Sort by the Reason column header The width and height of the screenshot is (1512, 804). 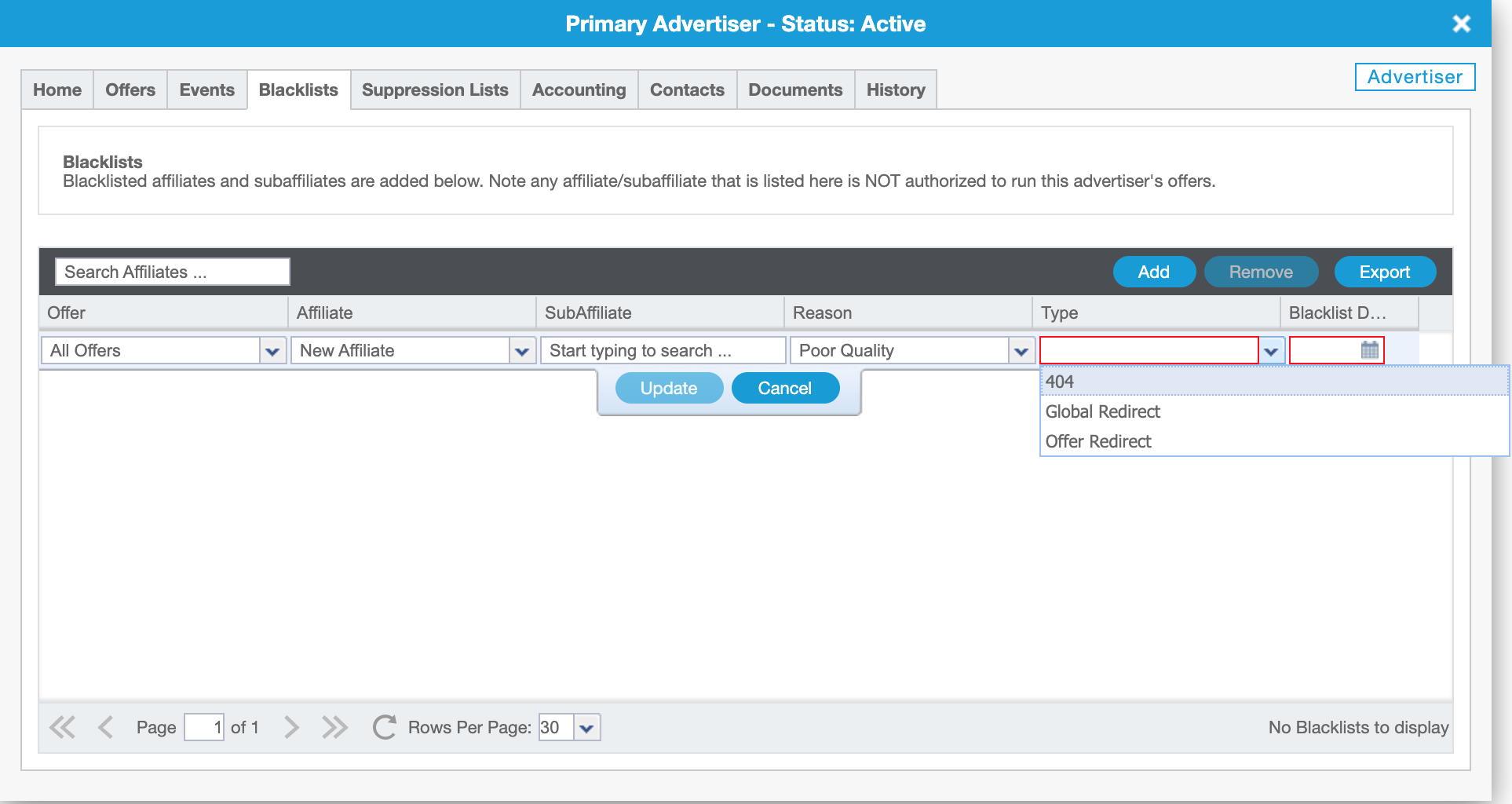coord(908,312)
